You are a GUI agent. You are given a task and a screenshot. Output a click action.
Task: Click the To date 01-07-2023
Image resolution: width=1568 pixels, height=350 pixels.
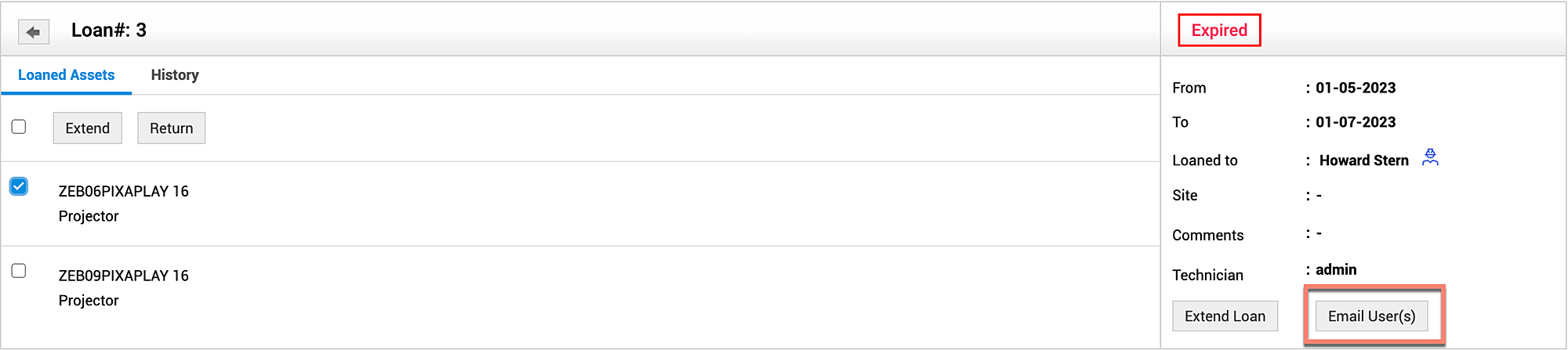1356,122
